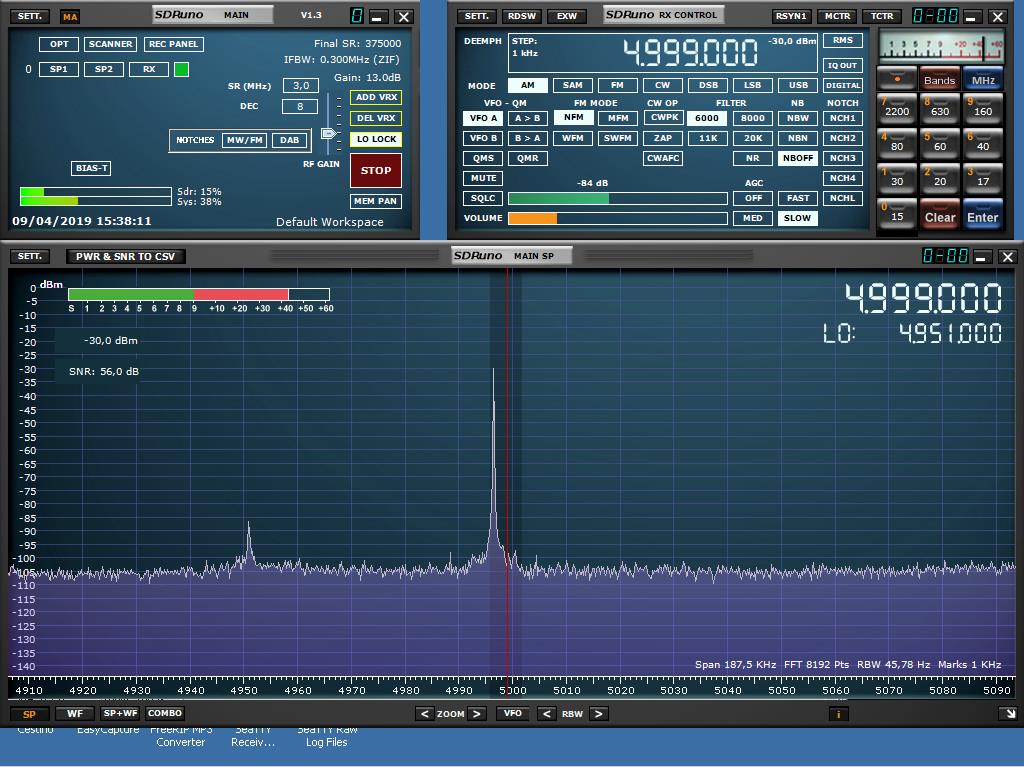This screenshot has width=1024, height=768.
Task: Adjust the squelch level bar
Action: (618, 198)
